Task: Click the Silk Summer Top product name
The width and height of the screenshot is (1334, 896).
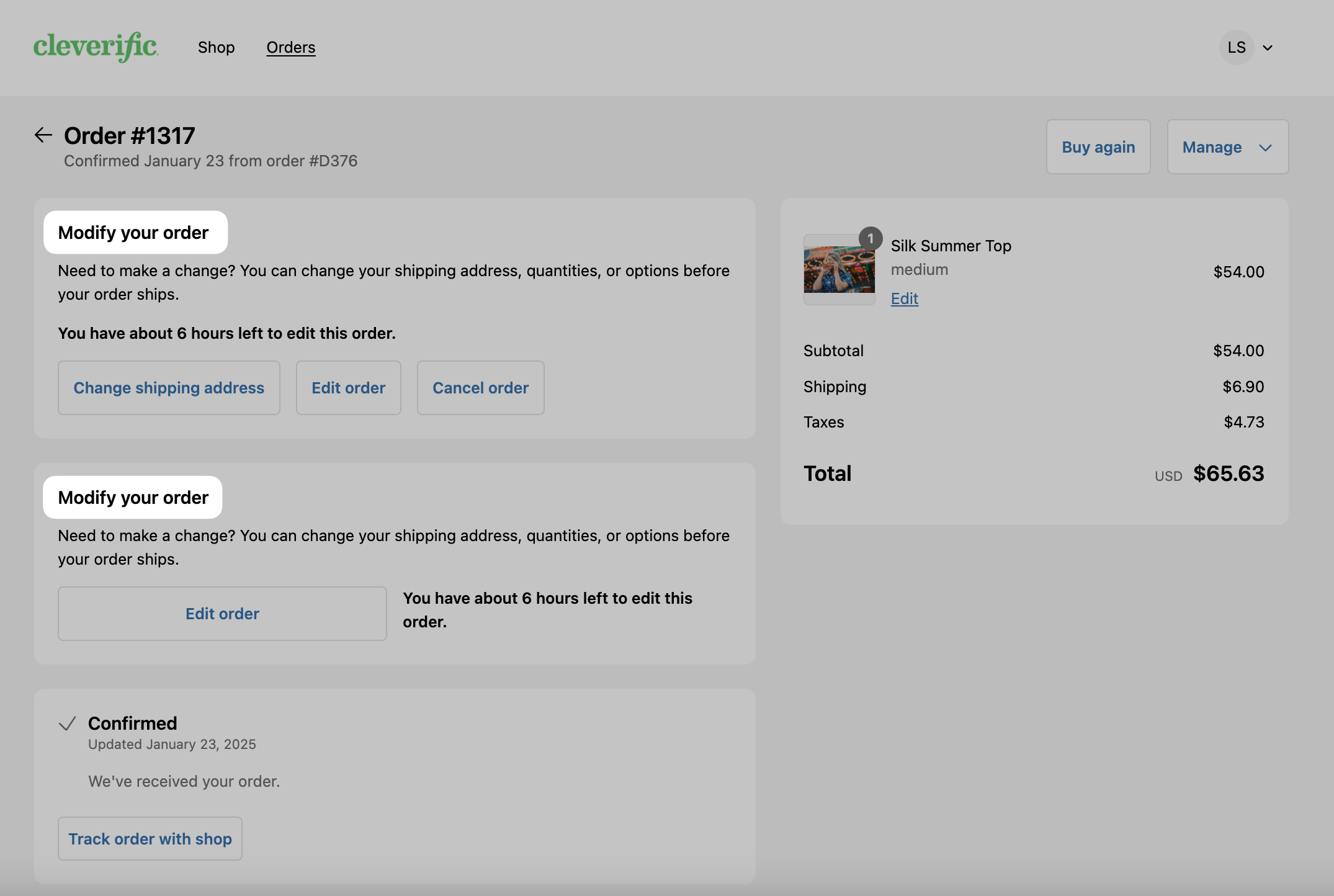Action: pyautogui.click(x=951, y=246)
